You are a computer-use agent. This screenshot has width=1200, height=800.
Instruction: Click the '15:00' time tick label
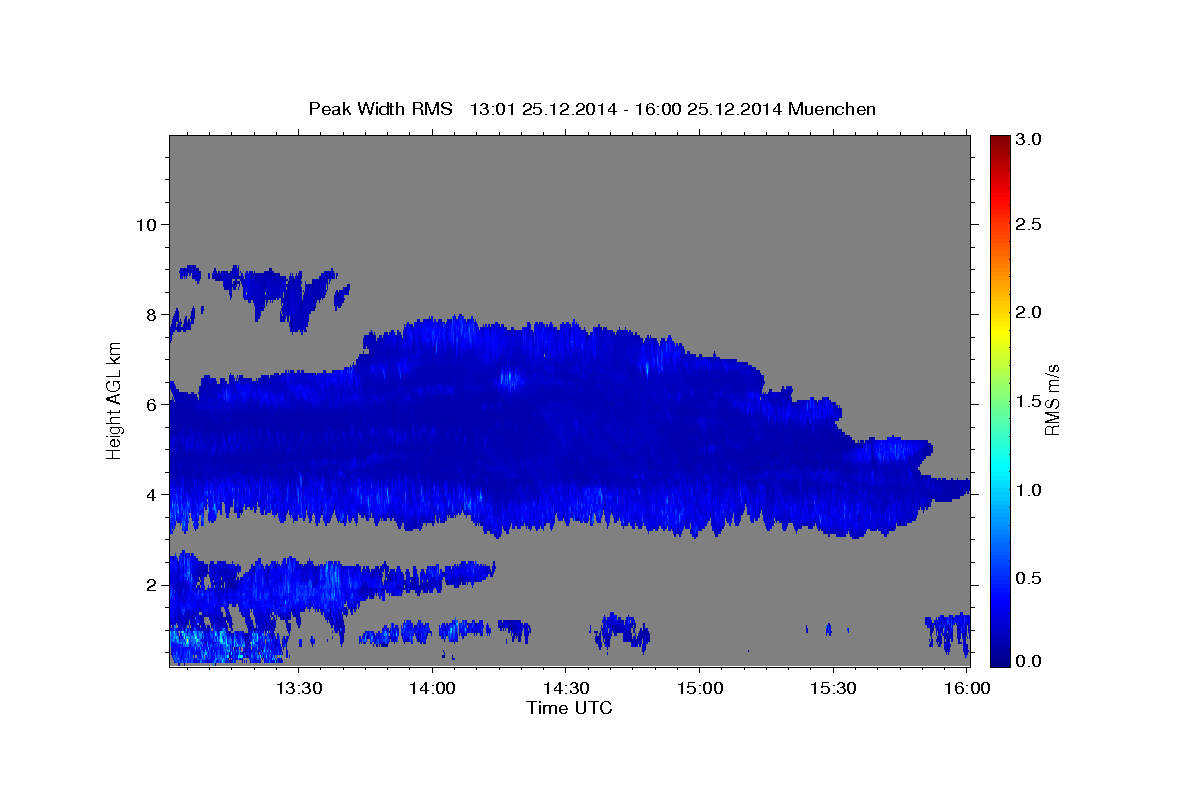(699, 689)
